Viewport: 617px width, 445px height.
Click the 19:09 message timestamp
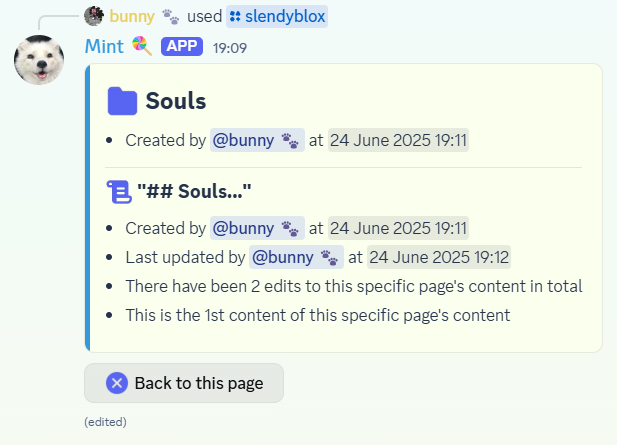click(x=230, y=48)
